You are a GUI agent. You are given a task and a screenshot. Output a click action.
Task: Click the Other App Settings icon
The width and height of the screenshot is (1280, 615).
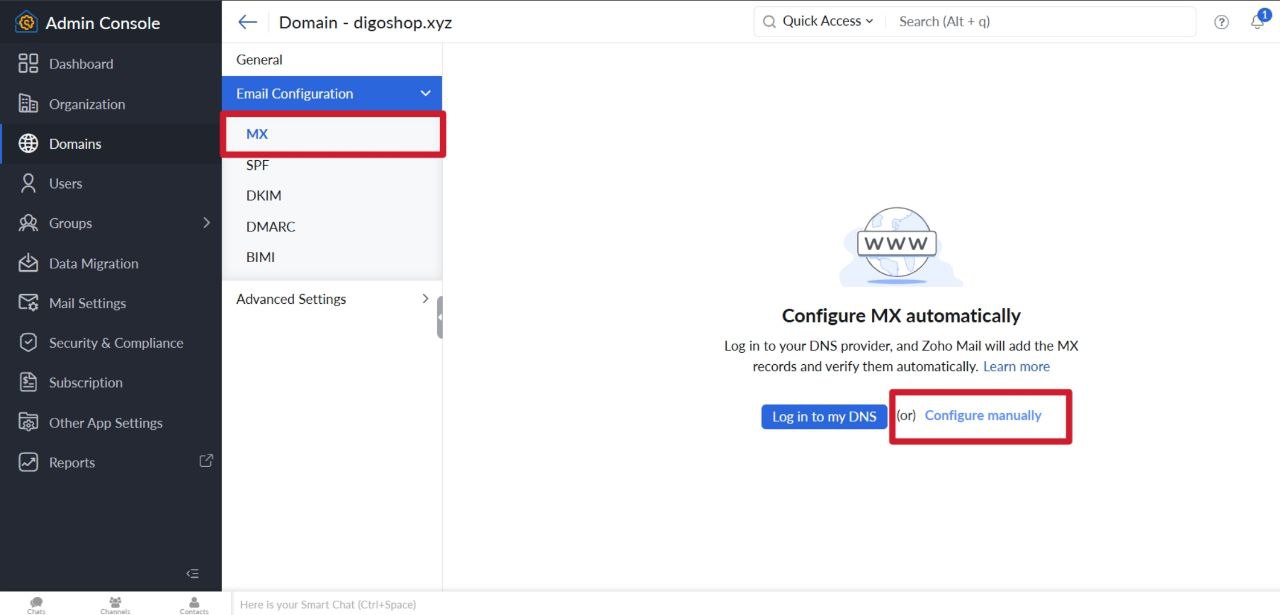point(28,422)
